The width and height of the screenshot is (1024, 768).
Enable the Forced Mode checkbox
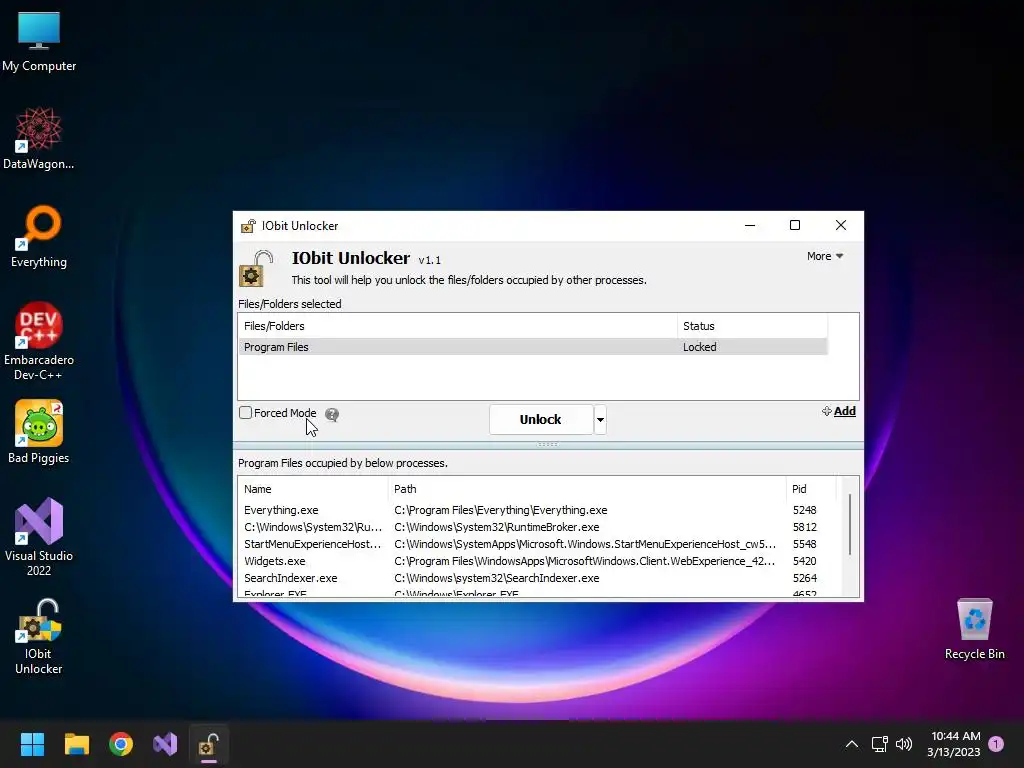pos(246,413)
